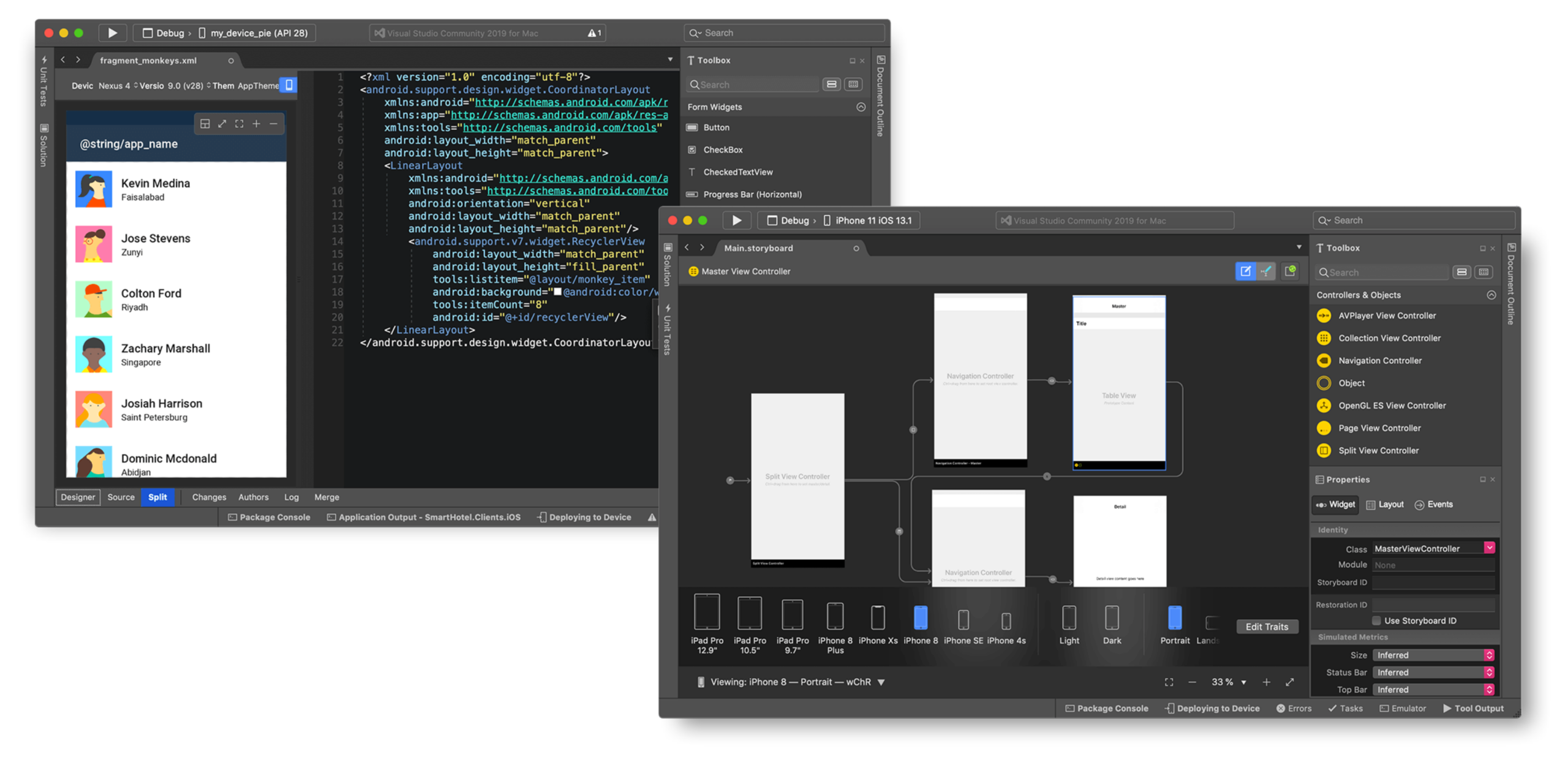Click the OpenGL ES View Controller icon

(x=1323, y=405)
